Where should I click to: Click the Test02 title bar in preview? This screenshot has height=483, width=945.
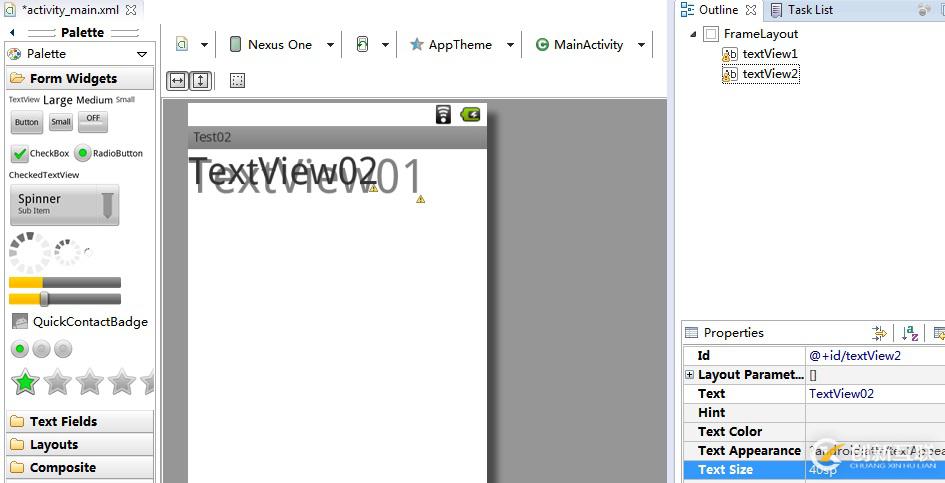pyautogui.click(x=338, y=137)
